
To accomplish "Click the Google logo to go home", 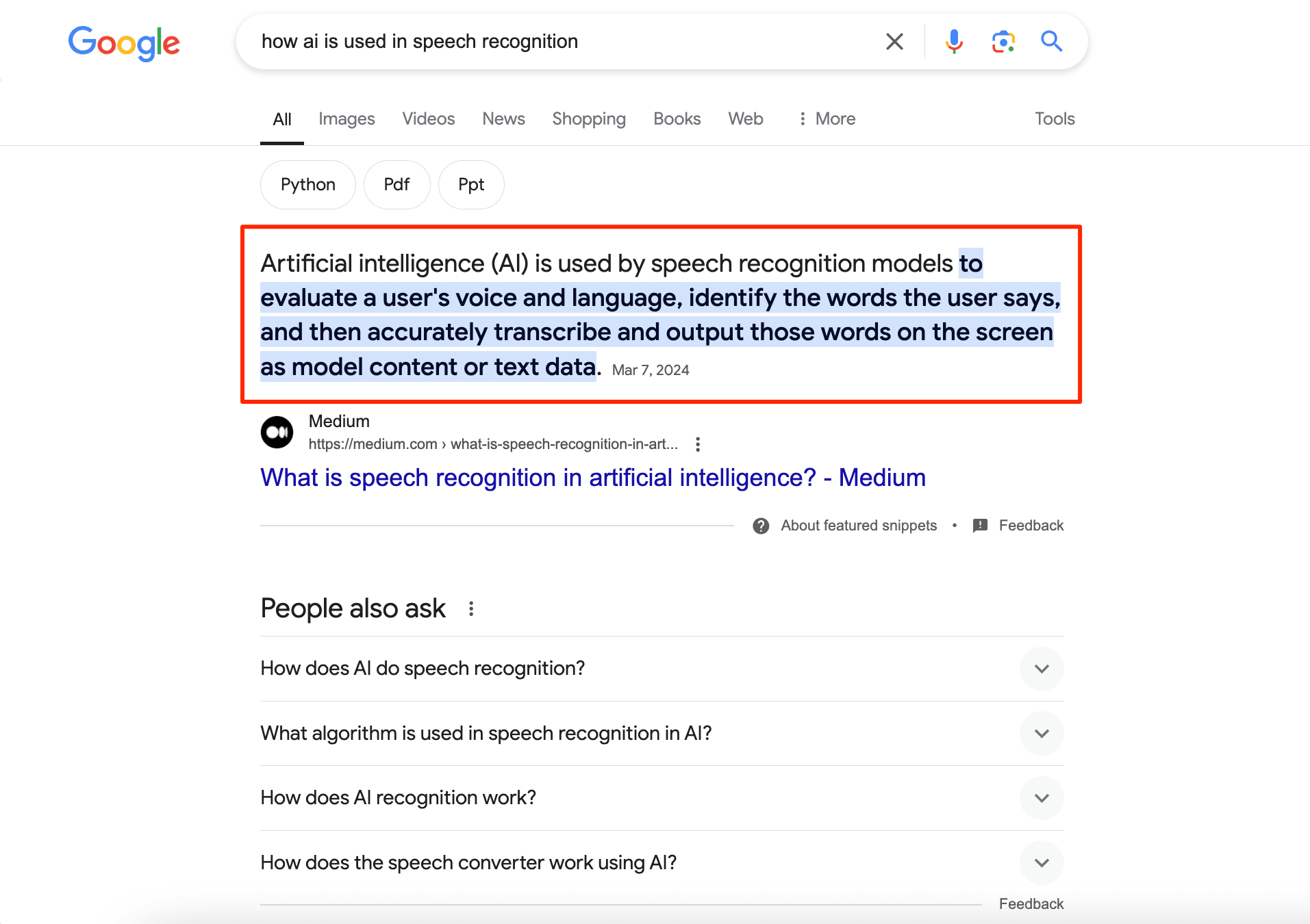I will [x=123, y=42].
